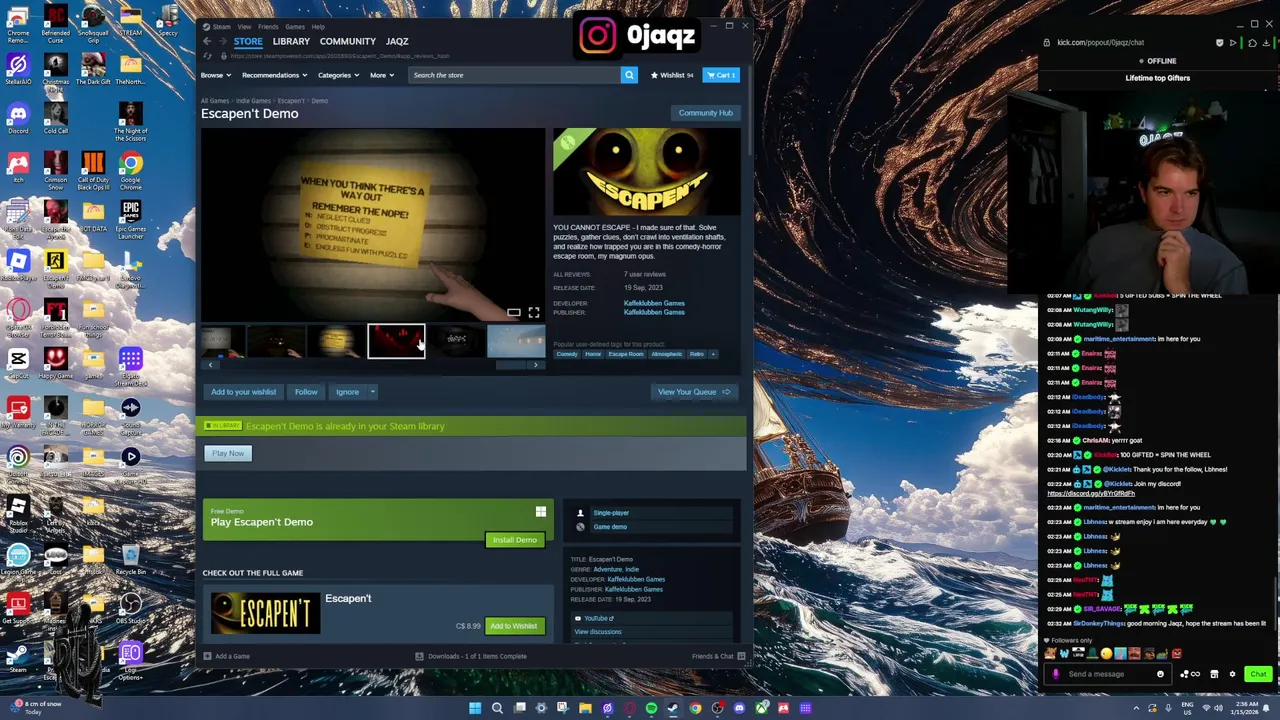This screenshot has width=1280, height=720.
Task: Open Kick chat settings gear
Action: 1232,674
